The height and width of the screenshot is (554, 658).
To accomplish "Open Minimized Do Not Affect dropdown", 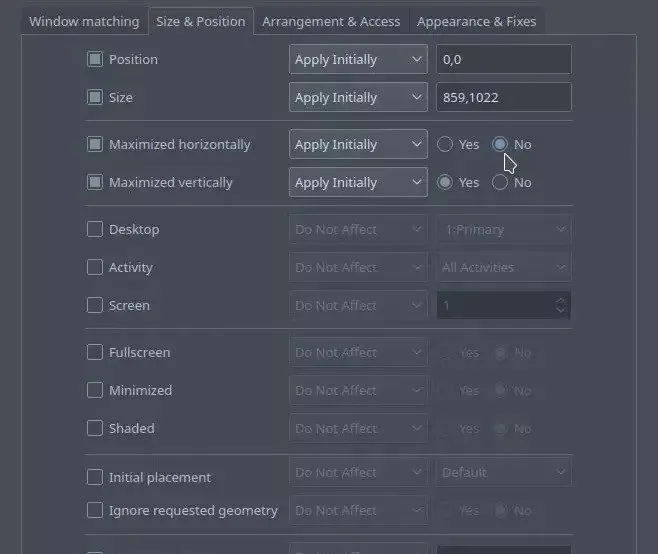I will (358, 390).
